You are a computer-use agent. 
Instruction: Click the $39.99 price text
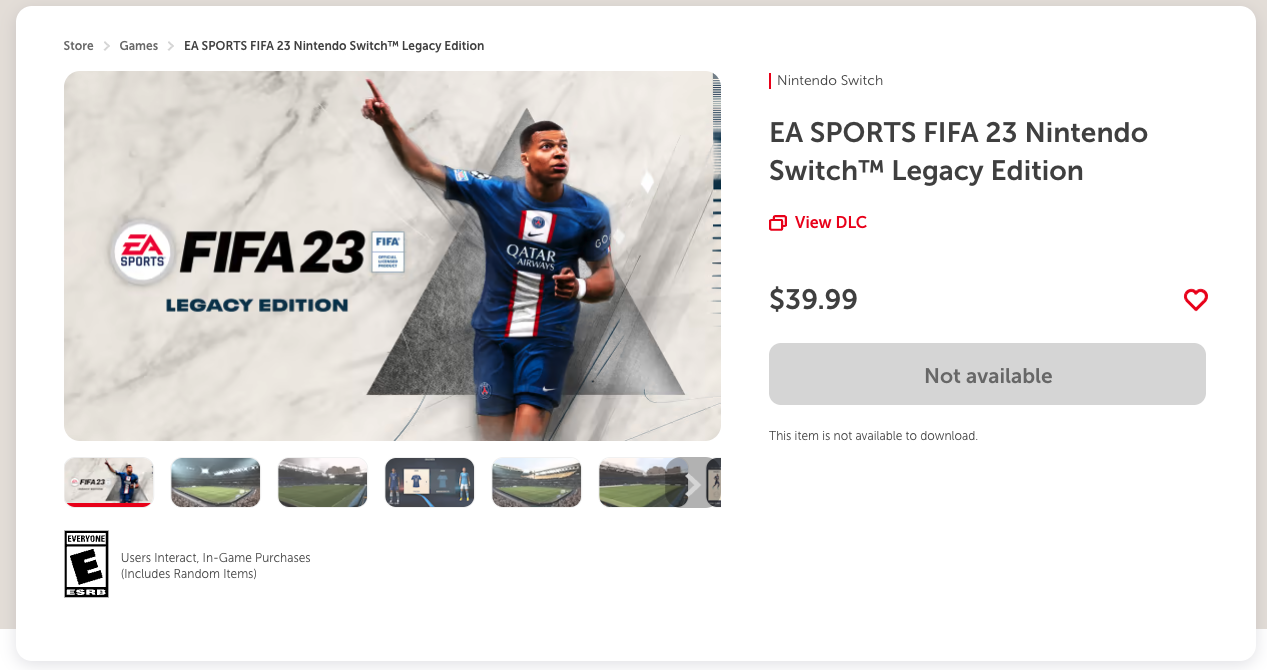pyautogui.click(x=813, y=300)
